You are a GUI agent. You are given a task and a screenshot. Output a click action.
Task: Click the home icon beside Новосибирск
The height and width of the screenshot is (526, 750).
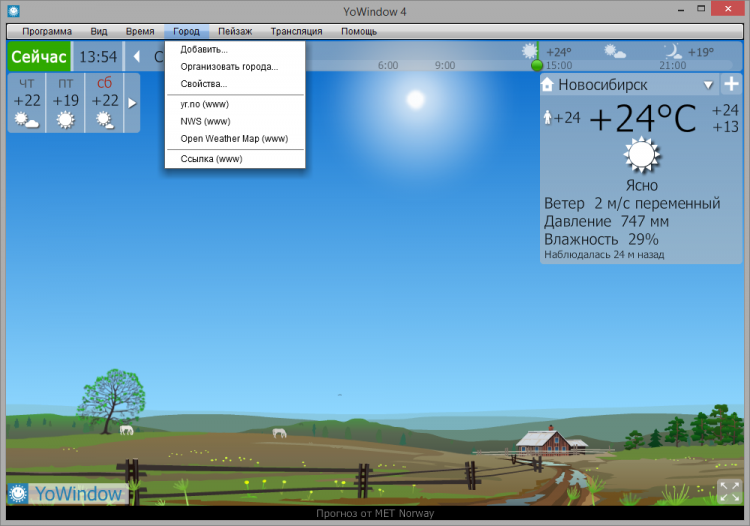click(x=547, y=85)
